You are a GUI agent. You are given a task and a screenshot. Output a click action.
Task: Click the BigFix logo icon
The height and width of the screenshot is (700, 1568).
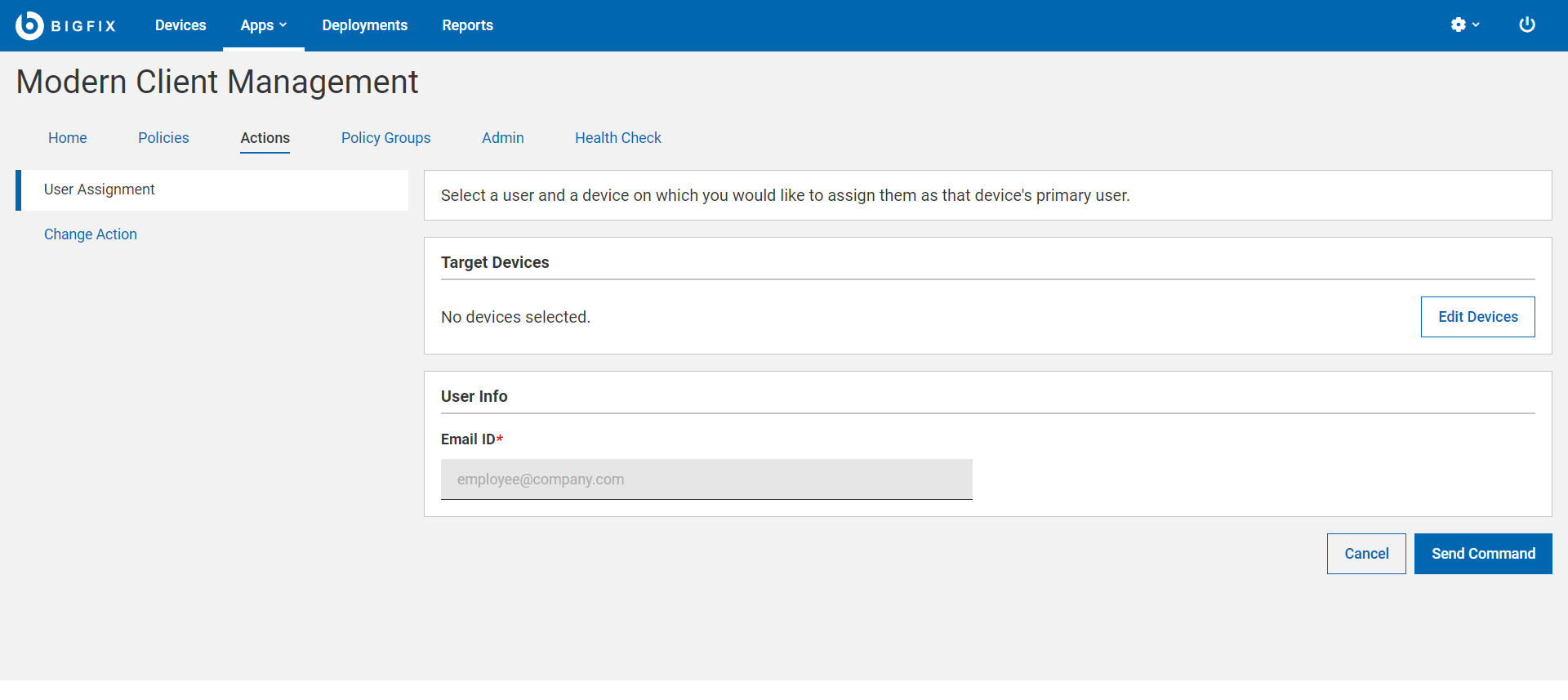tap(29, 25)
